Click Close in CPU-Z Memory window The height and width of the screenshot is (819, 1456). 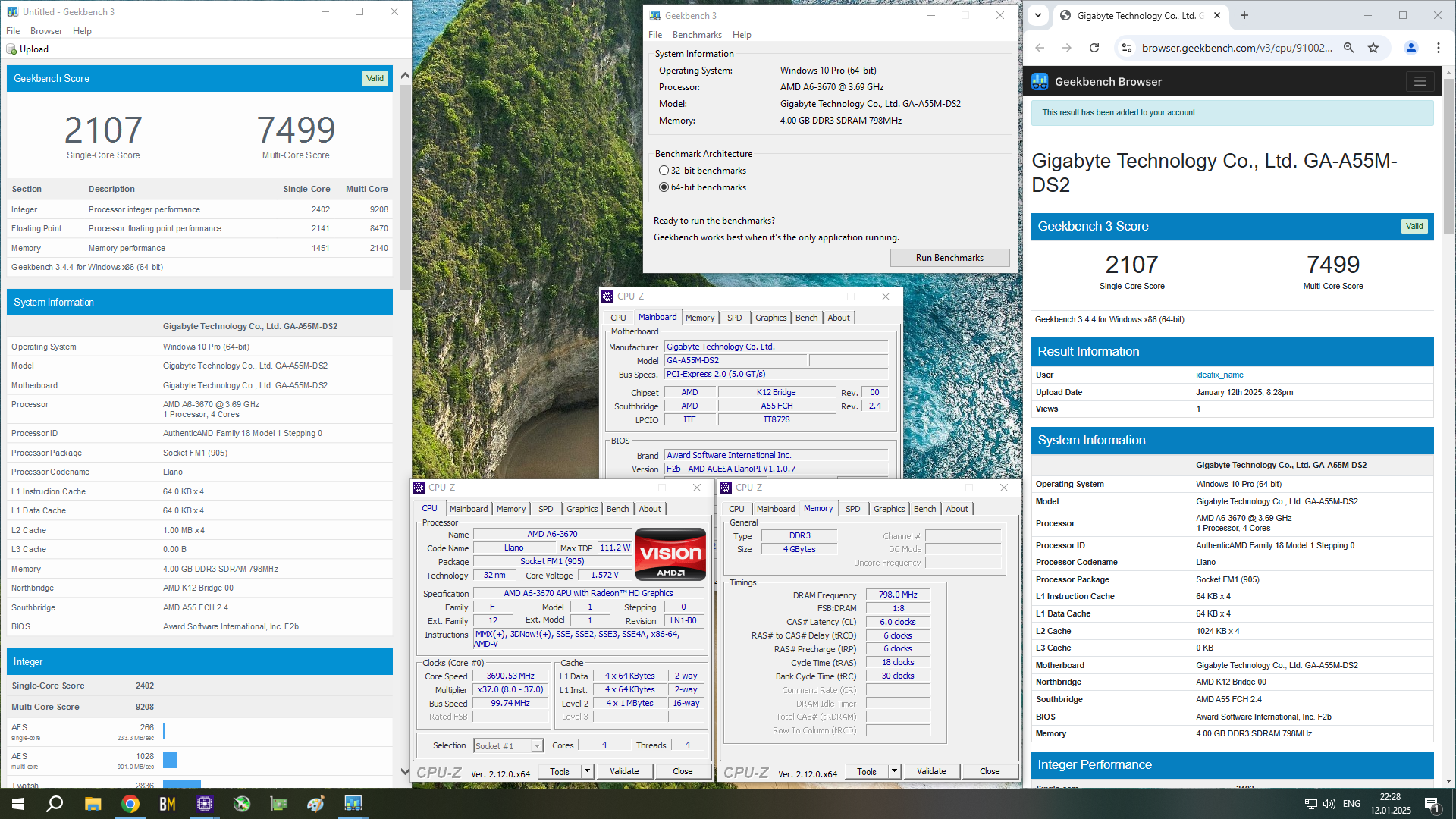990,771
